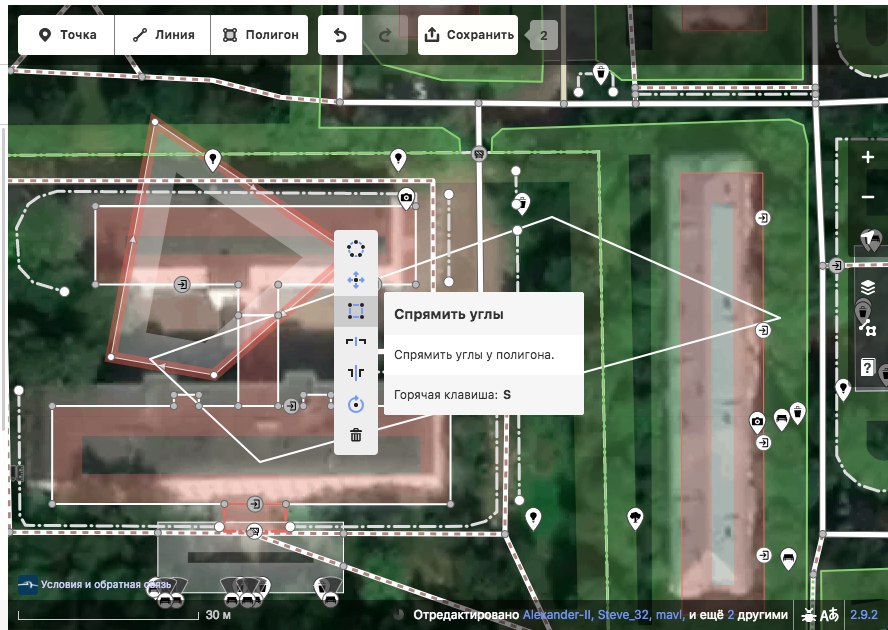Open contributor mavl profile link
This screenshot has width=888, height=630.
pos(668,615)
